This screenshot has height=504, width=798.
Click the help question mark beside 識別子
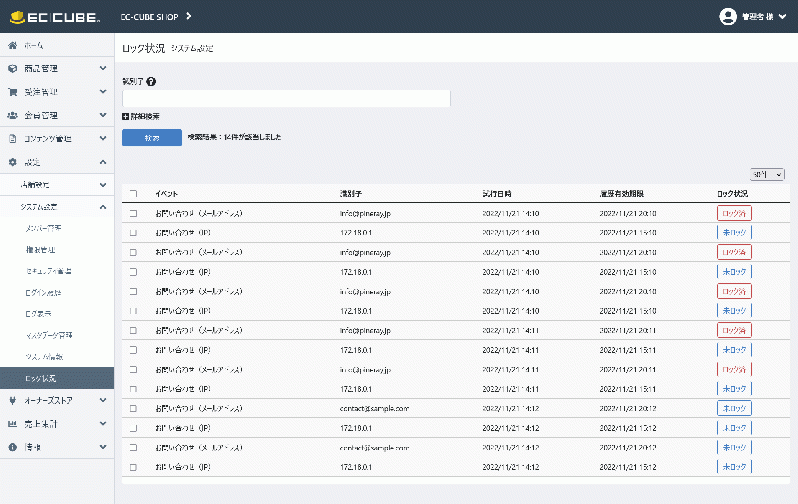click(151, 81)
